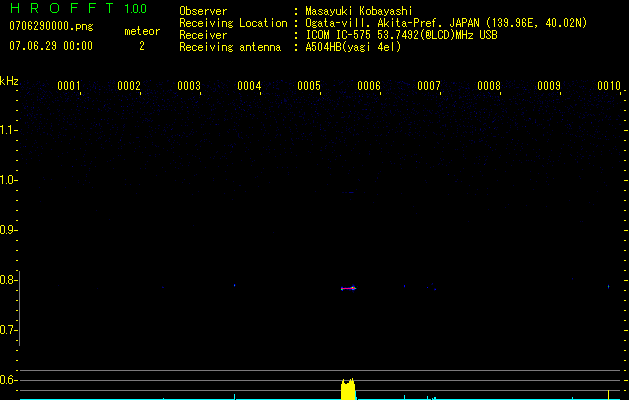Click time marker 0010

(609, 86)
